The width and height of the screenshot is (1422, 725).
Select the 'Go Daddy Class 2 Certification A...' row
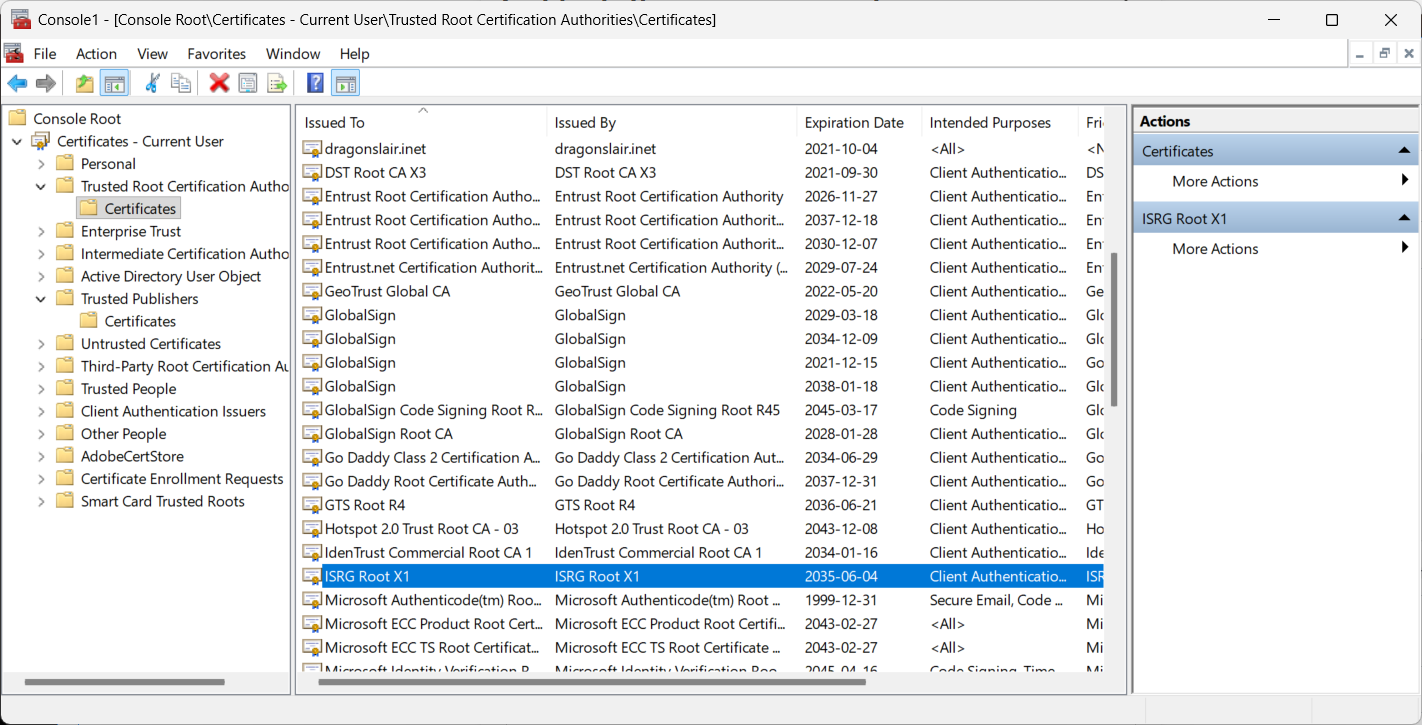701,458
